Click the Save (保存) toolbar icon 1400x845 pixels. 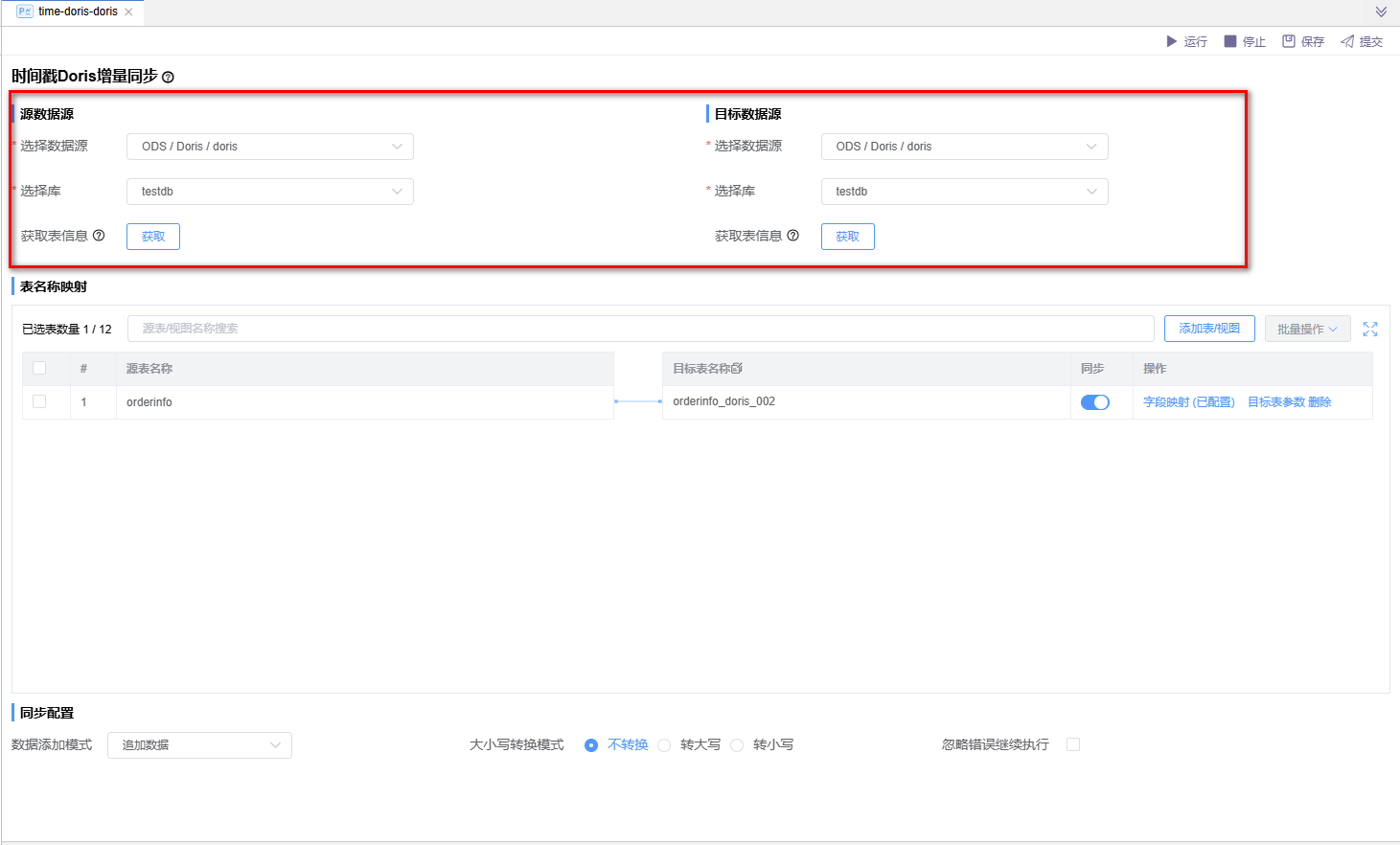pos(1289,41)
